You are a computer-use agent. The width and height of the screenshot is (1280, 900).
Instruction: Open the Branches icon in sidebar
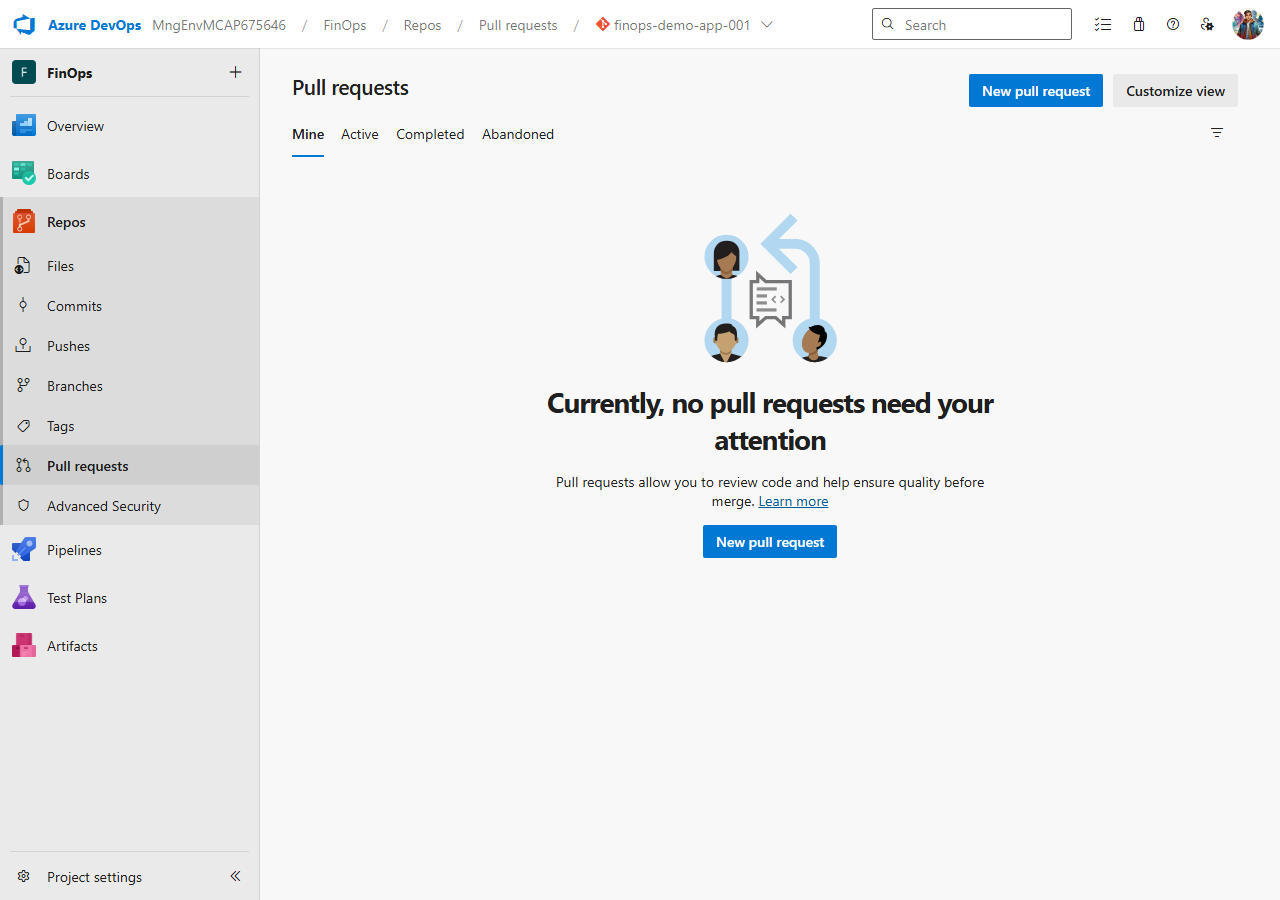tap(23, 386)
